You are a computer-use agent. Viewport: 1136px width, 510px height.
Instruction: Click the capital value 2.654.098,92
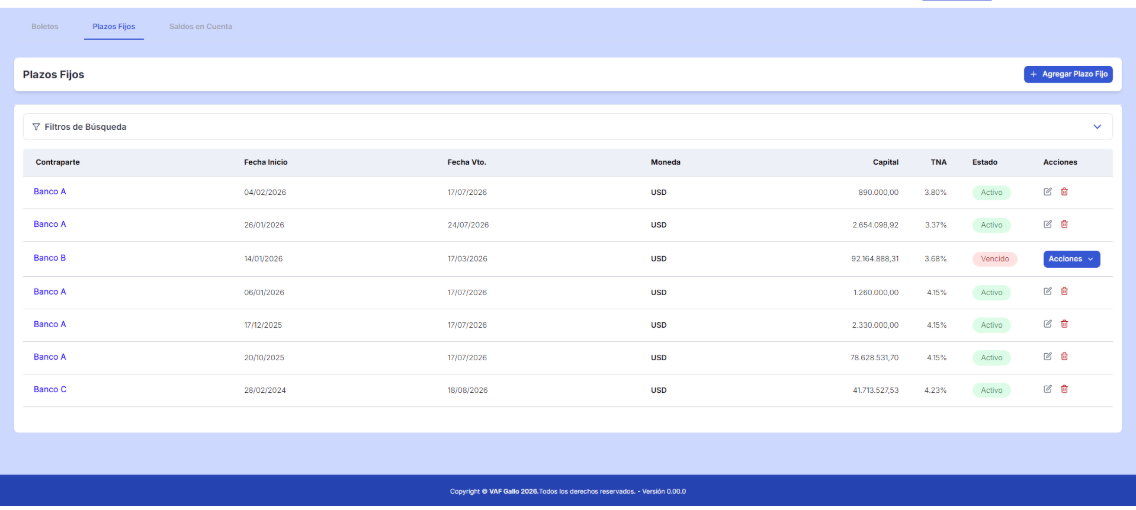(876, 225)
